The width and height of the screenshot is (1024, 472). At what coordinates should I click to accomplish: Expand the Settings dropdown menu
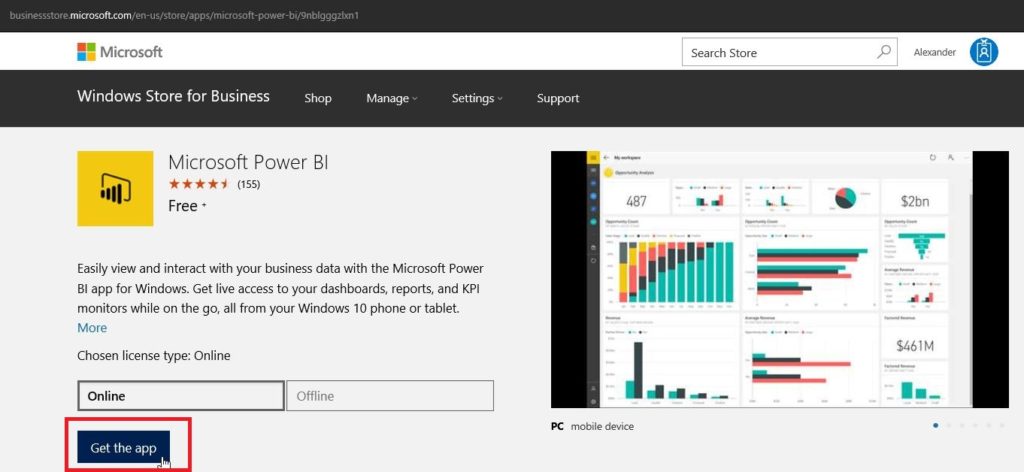(x=477, y=99)
